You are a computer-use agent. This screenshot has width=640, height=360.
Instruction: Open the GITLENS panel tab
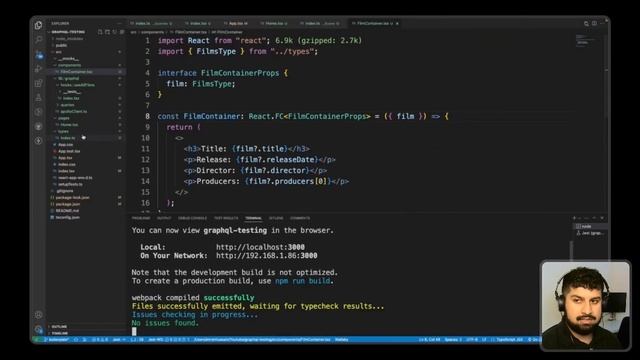(276, 218)
